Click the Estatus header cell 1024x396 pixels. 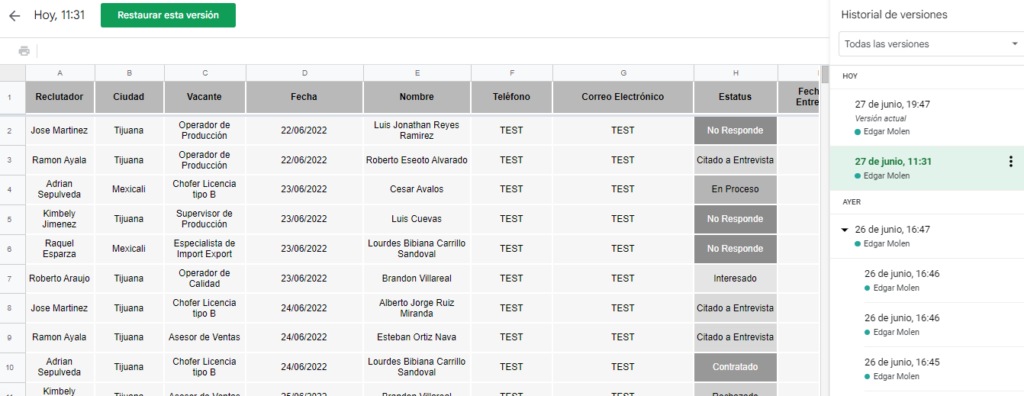(x=735, y=97)
